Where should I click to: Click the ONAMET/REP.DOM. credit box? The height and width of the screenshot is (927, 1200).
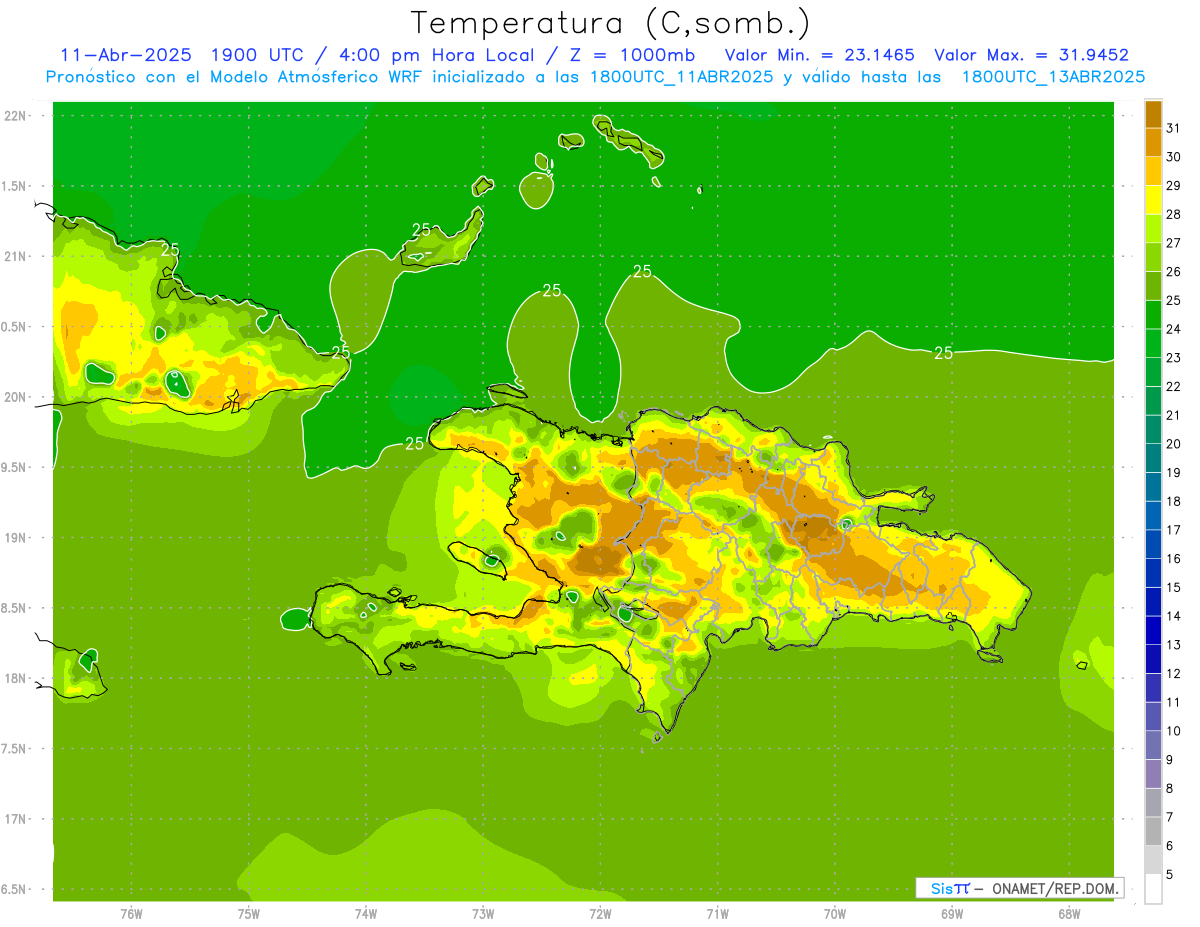coord(1019,888)
